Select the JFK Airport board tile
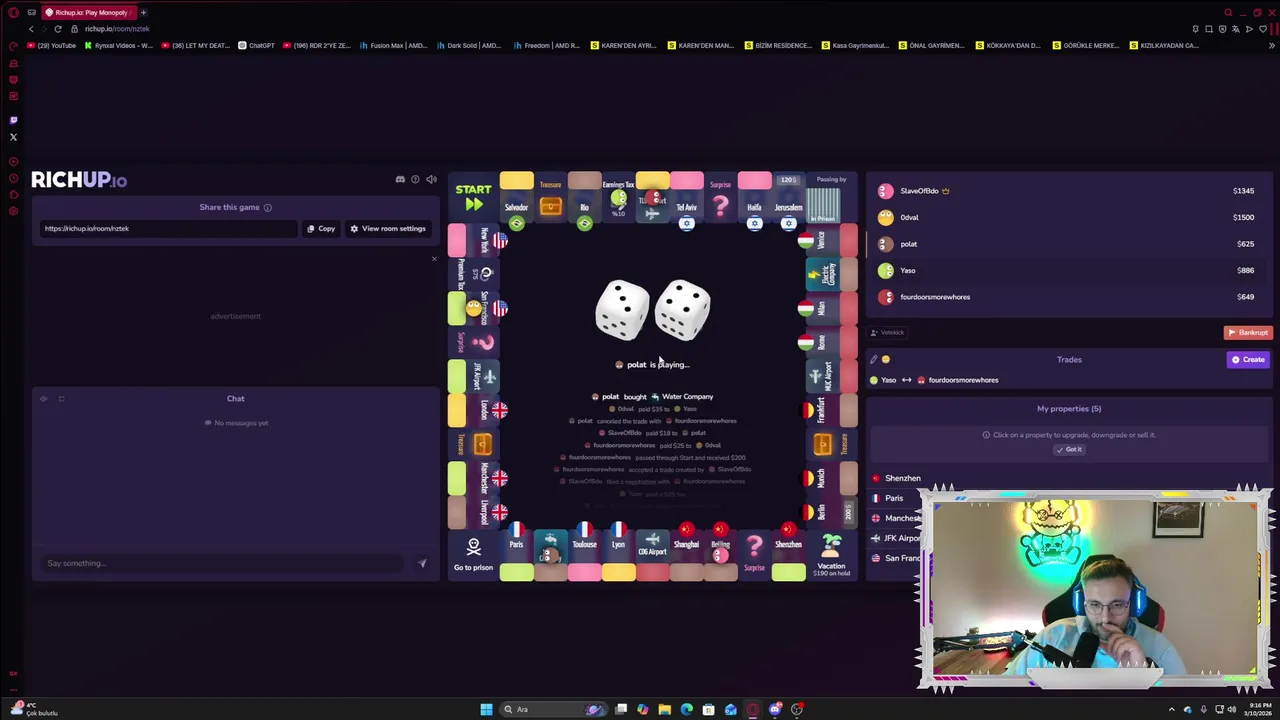The height and width of the screenshot is (720, 1280). coord(473,376)
